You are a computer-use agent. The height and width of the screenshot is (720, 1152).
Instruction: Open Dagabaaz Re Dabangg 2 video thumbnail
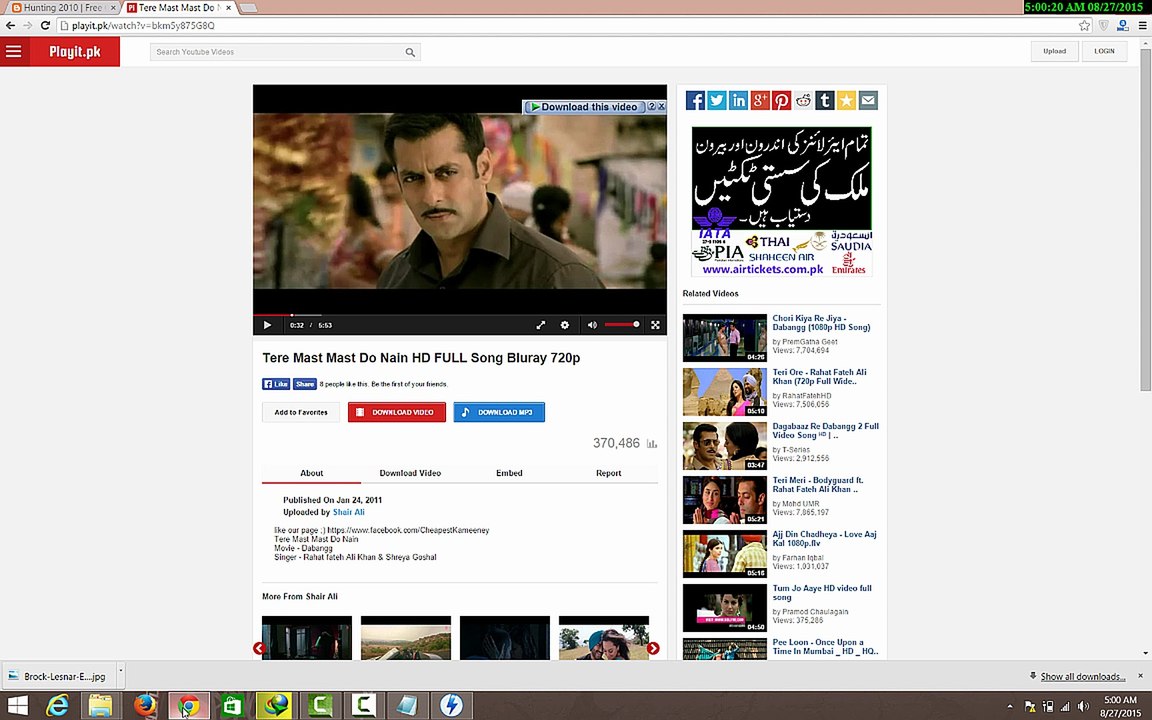point(724,446)
